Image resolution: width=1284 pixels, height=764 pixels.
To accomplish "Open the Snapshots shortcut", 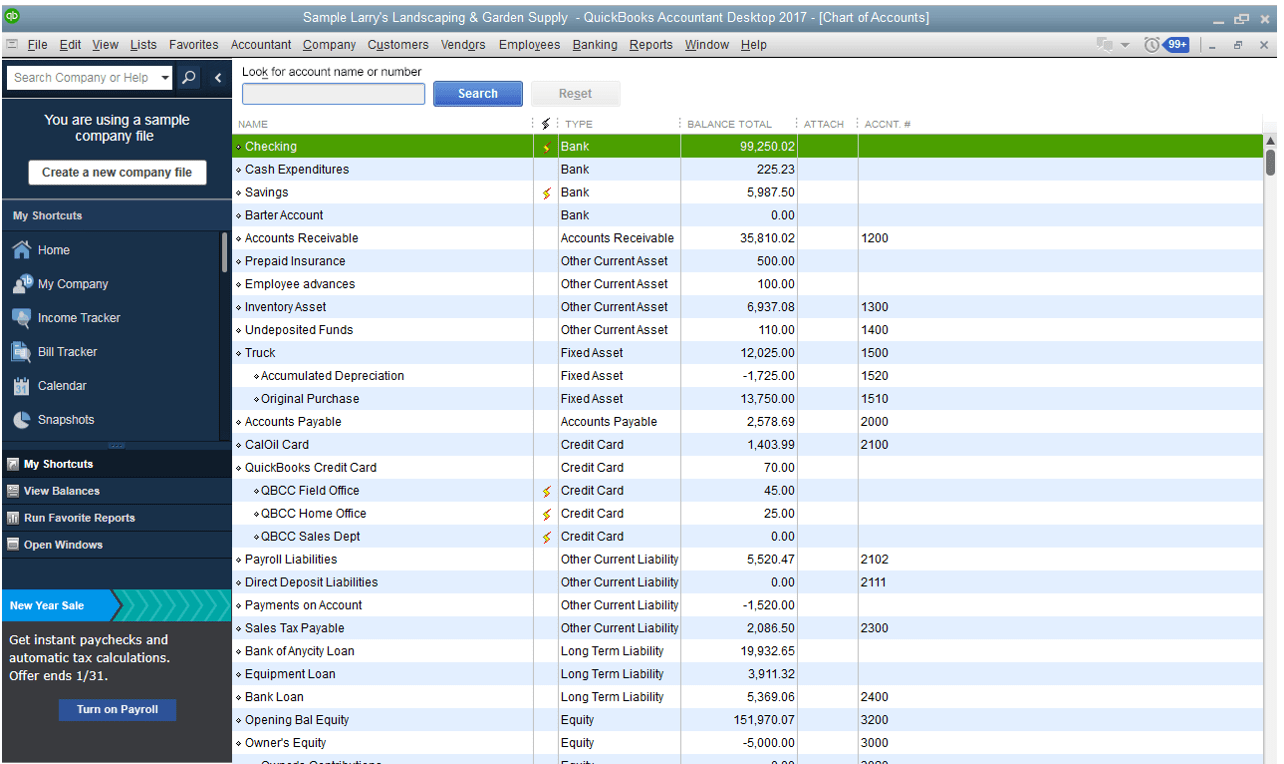I will pyautogui.click(x=65, y=420).
